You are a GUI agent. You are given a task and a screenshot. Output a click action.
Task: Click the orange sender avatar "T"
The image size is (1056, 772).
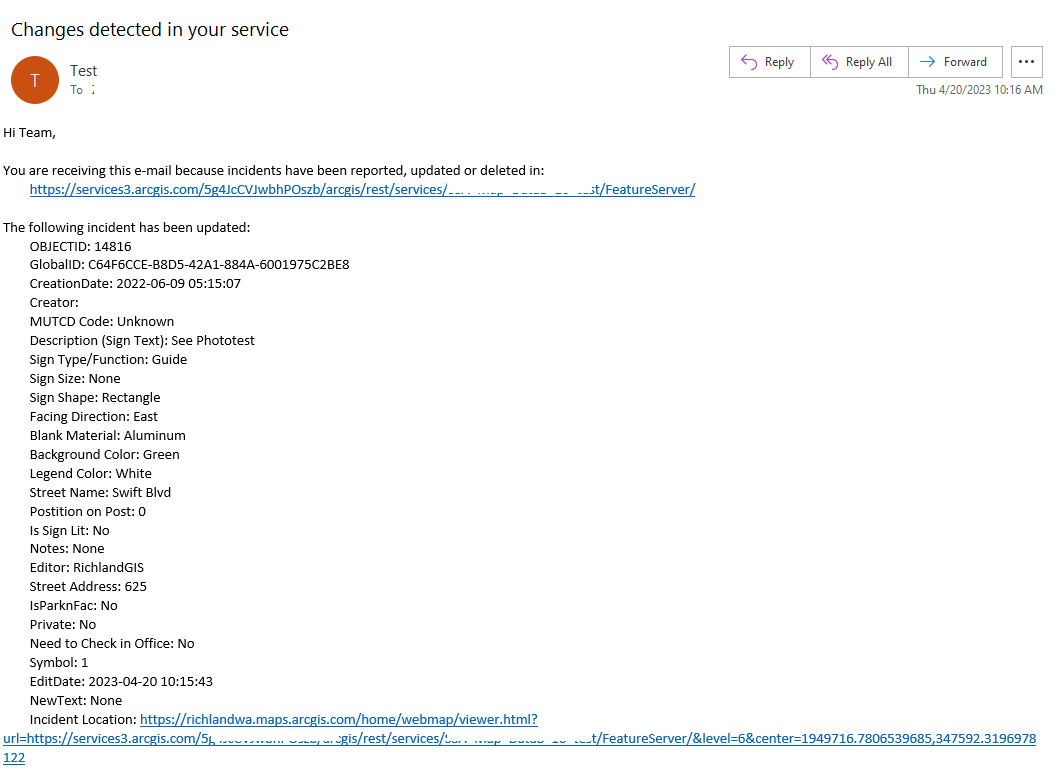click(35, 80)
